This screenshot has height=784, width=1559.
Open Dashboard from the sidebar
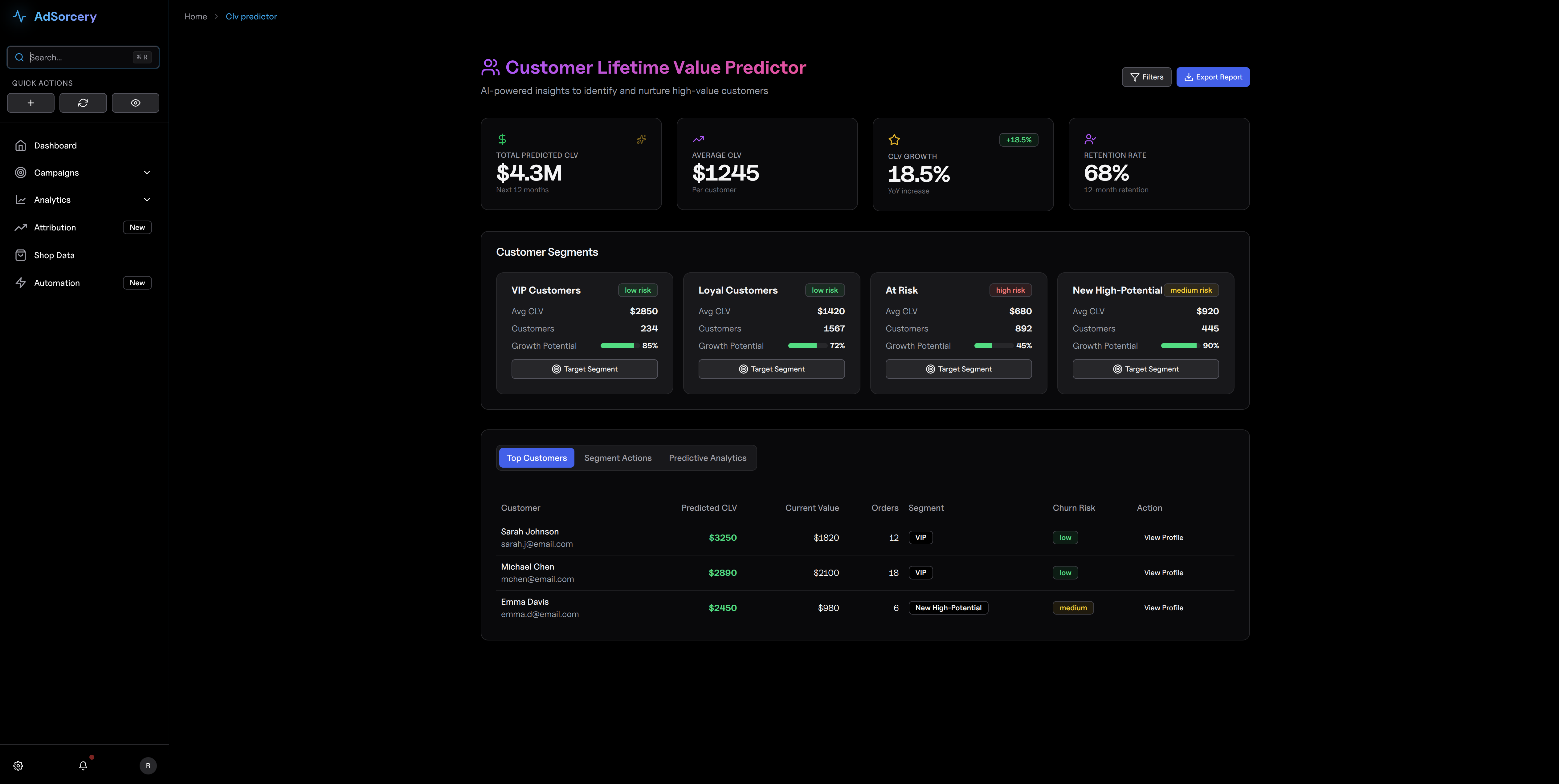point(84,146)
